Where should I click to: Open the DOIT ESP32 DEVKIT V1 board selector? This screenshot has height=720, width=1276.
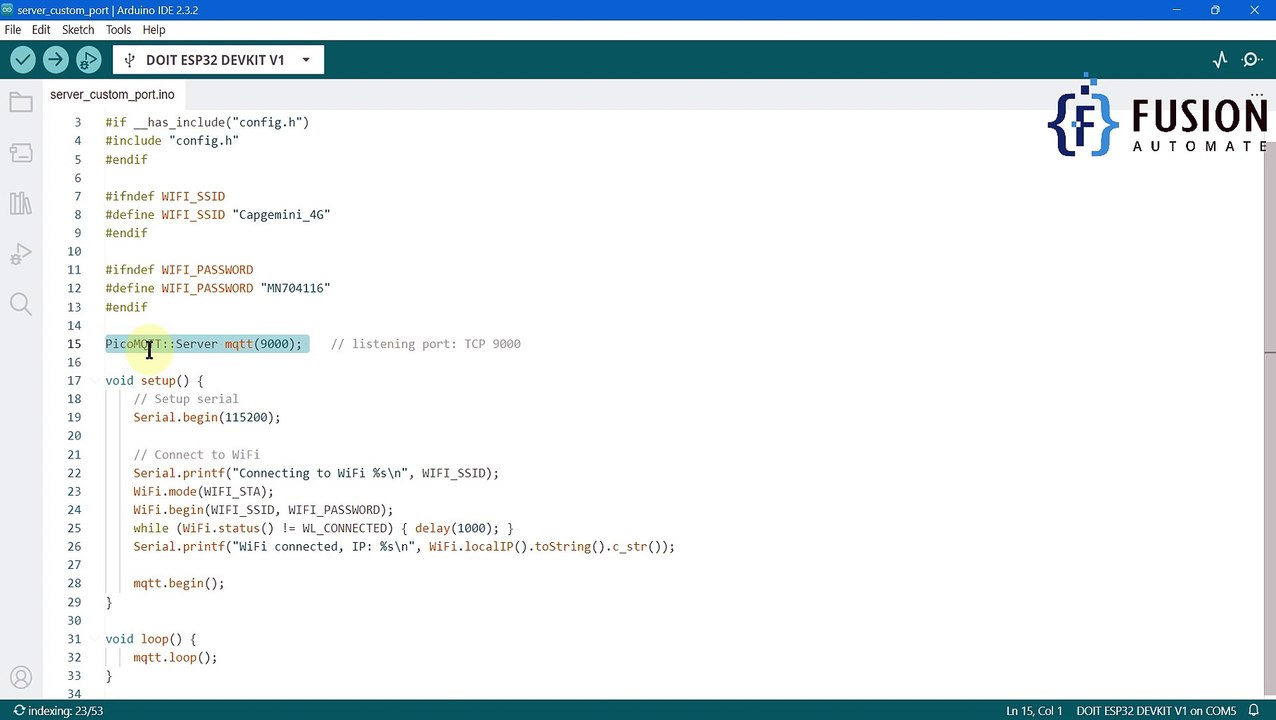pos(218,60)
